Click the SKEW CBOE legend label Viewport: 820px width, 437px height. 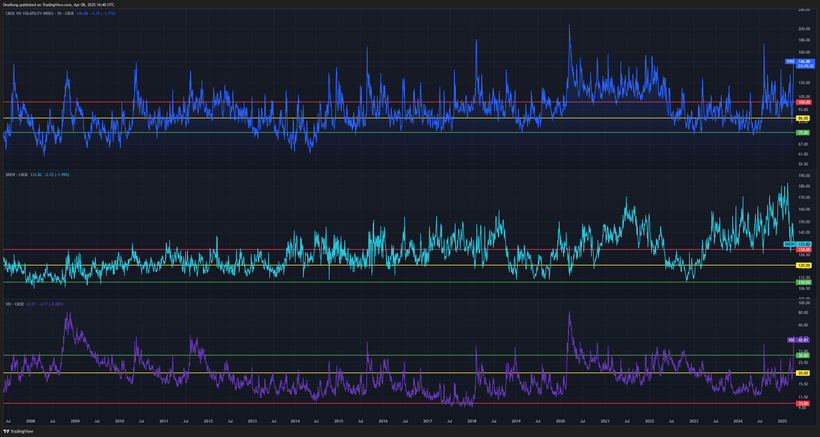coord(20,173)
